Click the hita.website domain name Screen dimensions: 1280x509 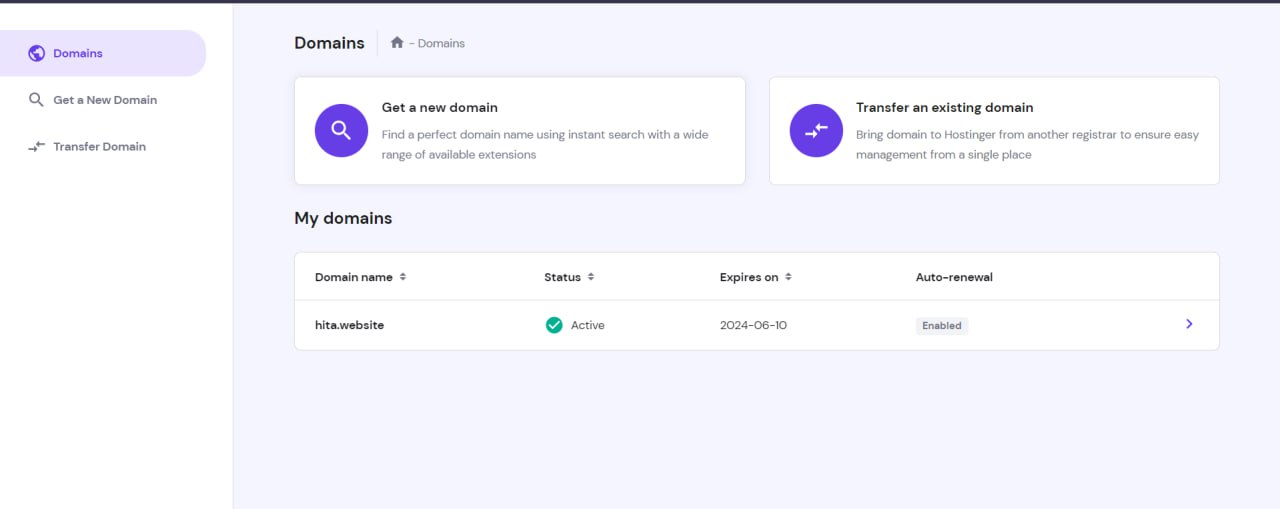pos(349,325)
